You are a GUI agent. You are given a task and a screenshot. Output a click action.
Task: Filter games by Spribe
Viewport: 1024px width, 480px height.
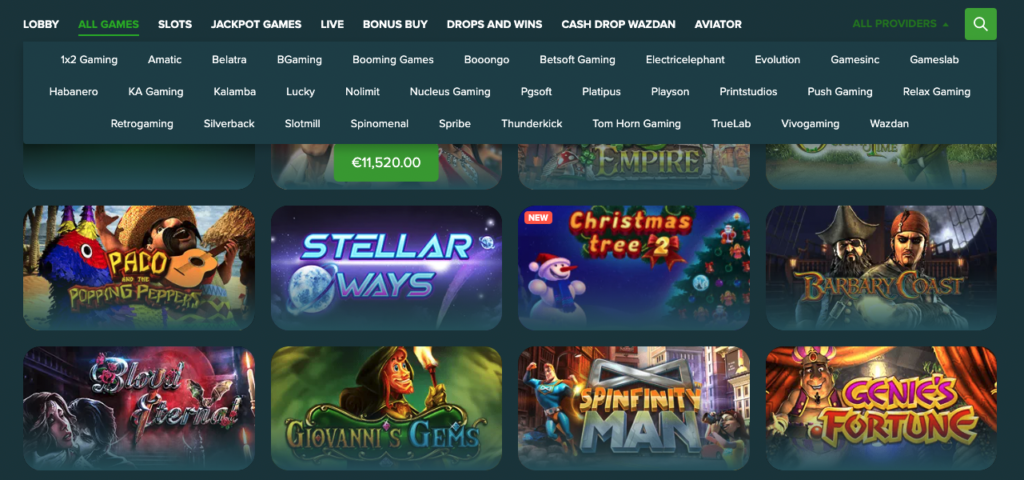pyautogui.click(x=455, y=123)
